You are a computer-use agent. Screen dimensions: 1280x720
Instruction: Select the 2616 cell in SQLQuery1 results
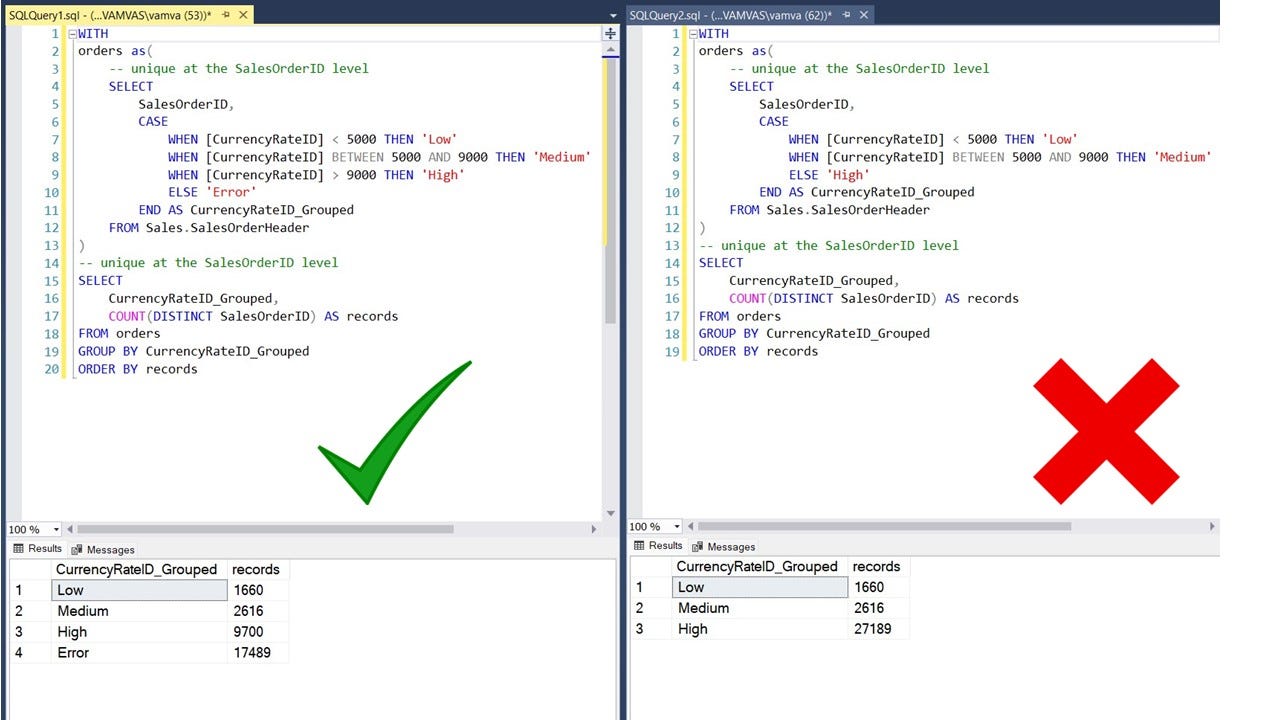tap(257, 611)
